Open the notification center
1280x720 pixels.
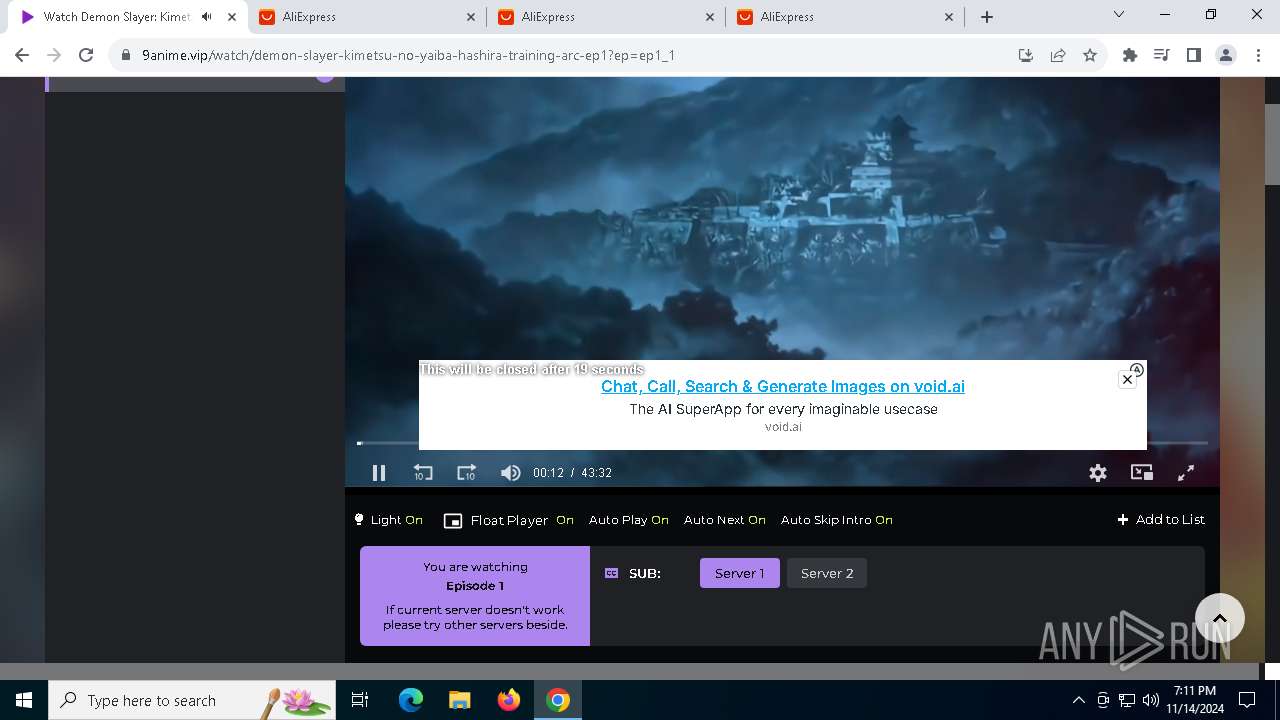[1247, 700]
